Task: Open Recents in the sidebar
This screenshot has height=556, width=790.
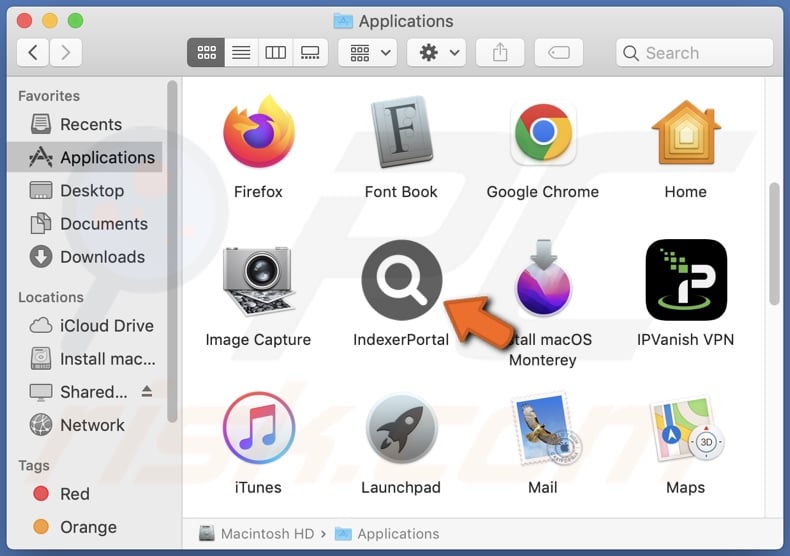Action: pyautogui.click(x=85, y=124)
